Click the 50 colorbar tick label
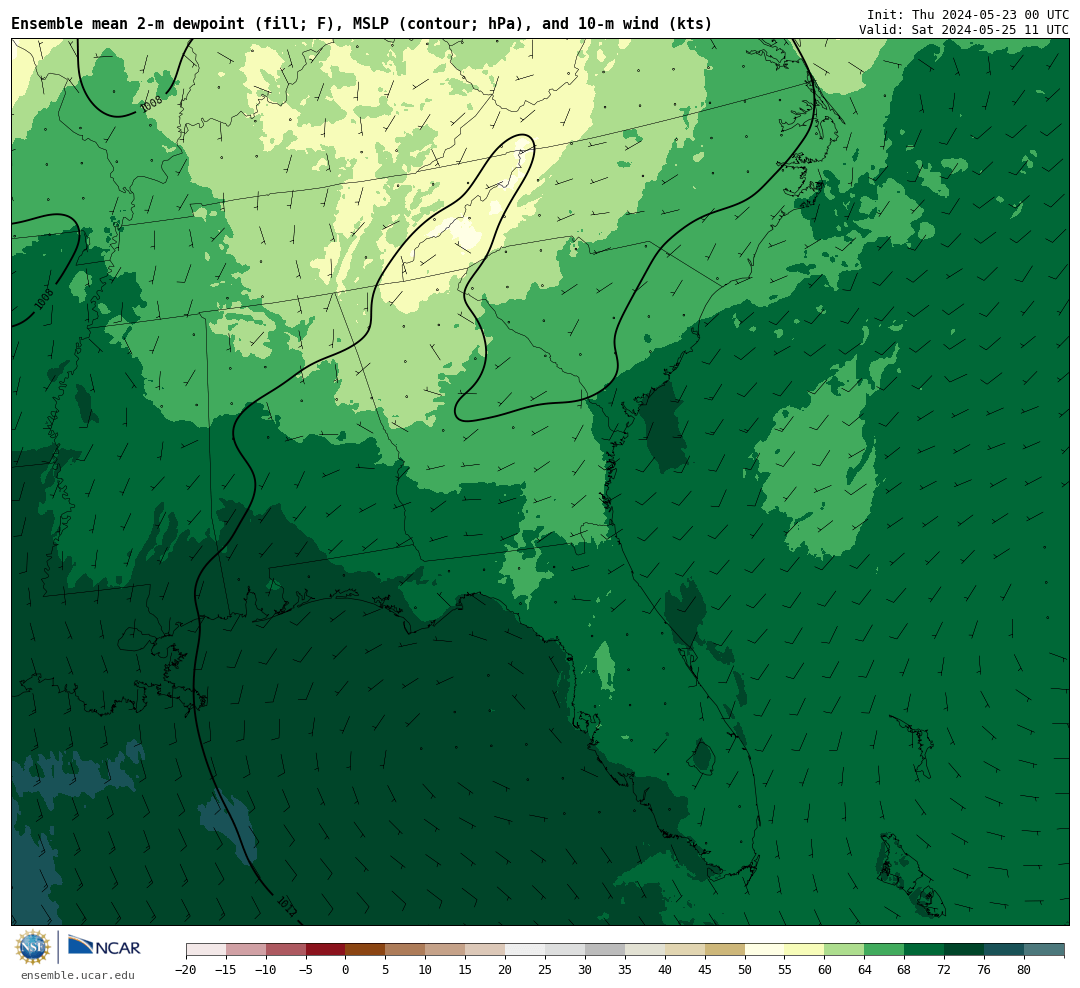 point(745,969)
